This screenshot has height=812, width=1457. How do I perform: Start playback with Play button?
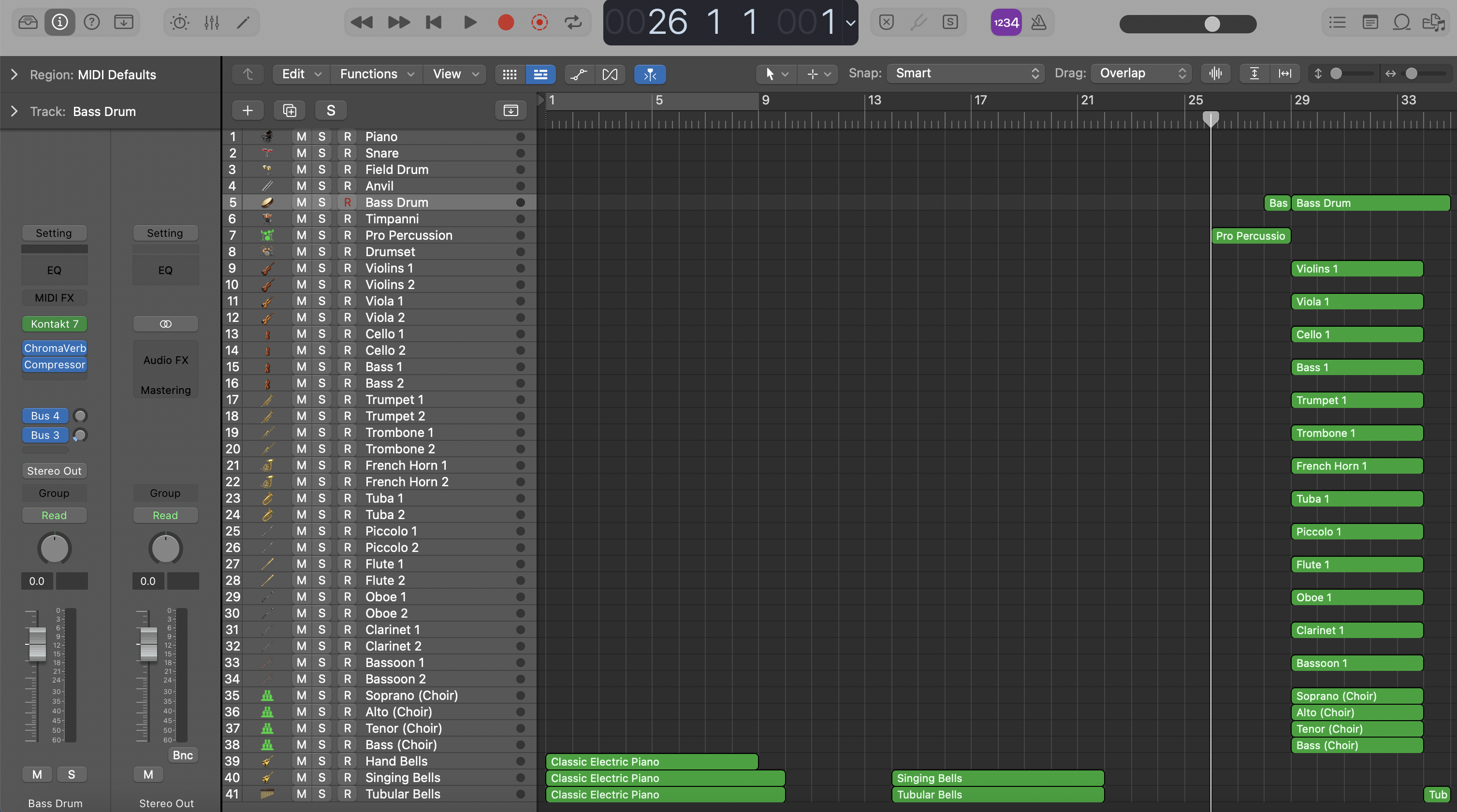click(x=470, y=23)
